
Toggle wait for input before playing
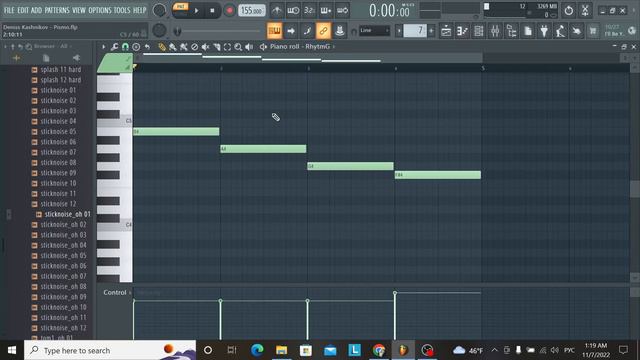pos(293,10)
